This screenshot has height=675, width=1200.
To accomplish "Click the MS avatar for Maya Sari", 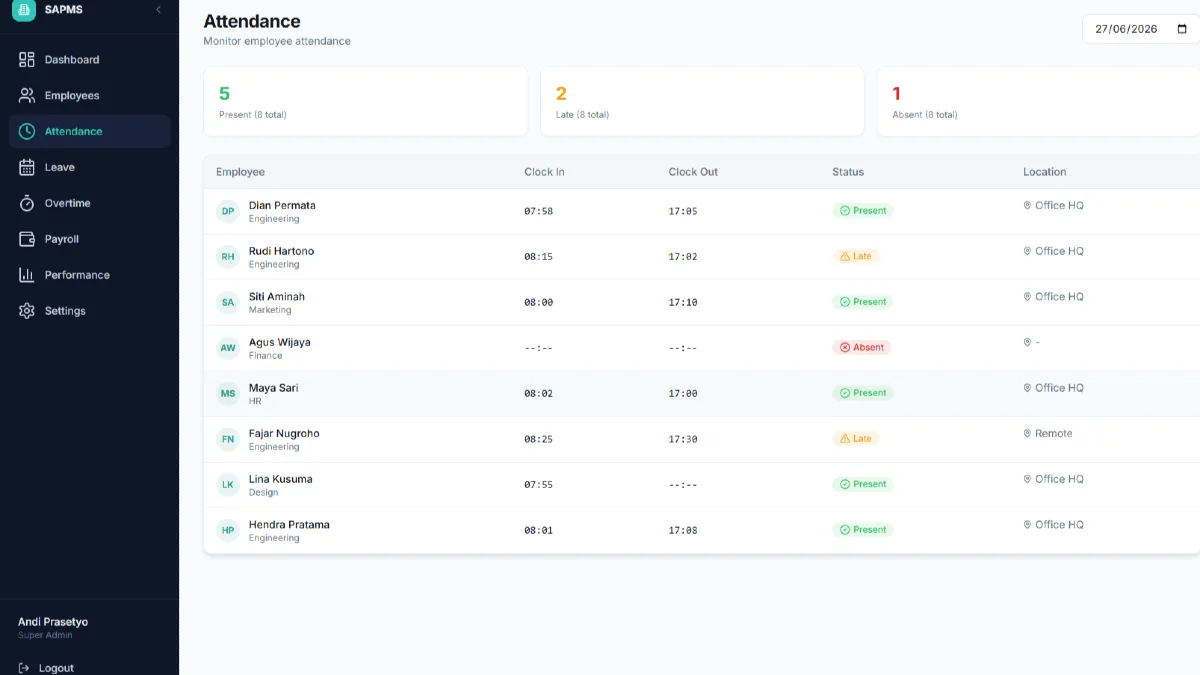I will (228, 394).
